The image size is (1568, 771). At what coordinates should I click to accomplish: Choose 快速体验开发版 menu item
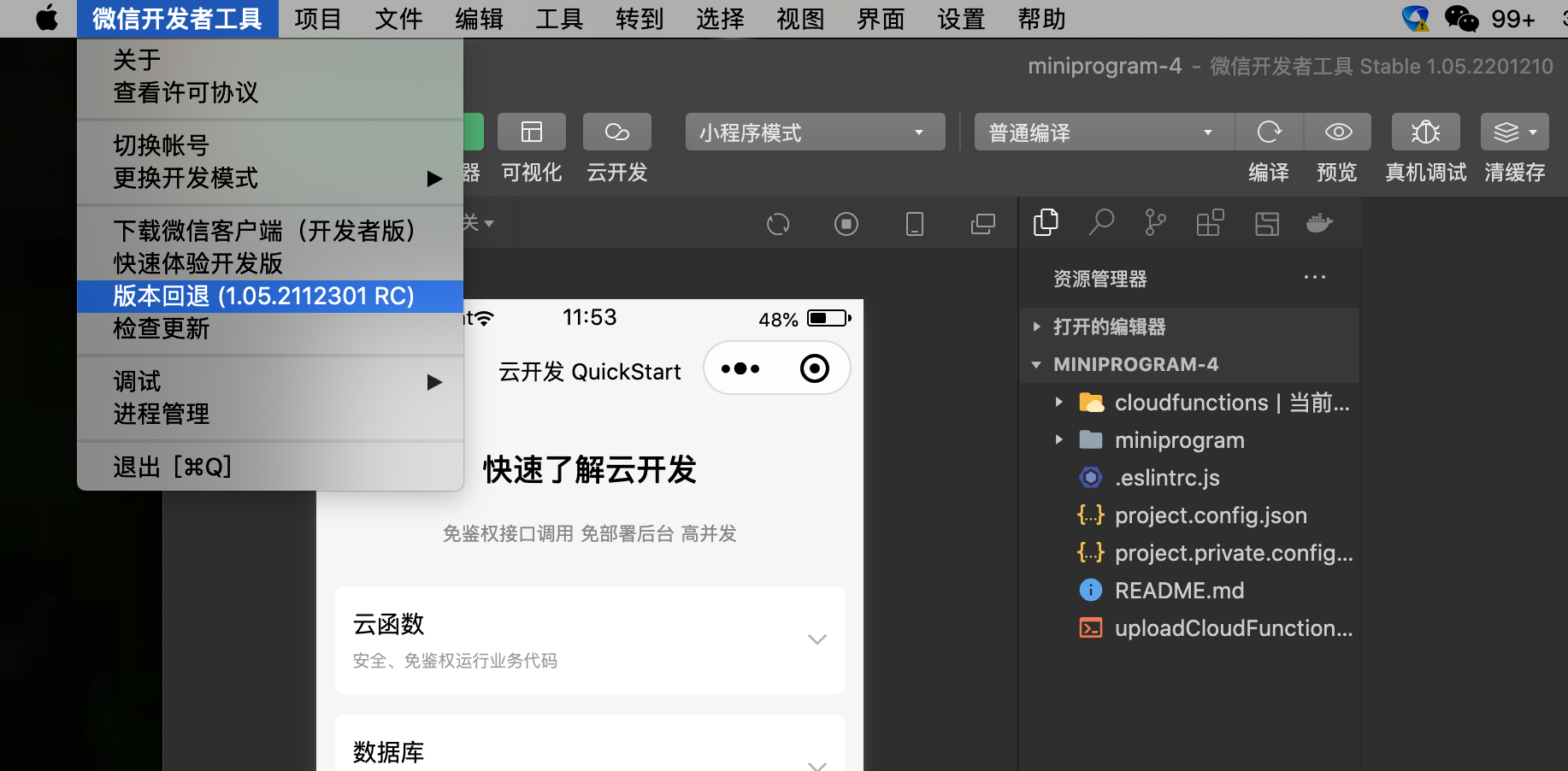(x=270, y=263)
